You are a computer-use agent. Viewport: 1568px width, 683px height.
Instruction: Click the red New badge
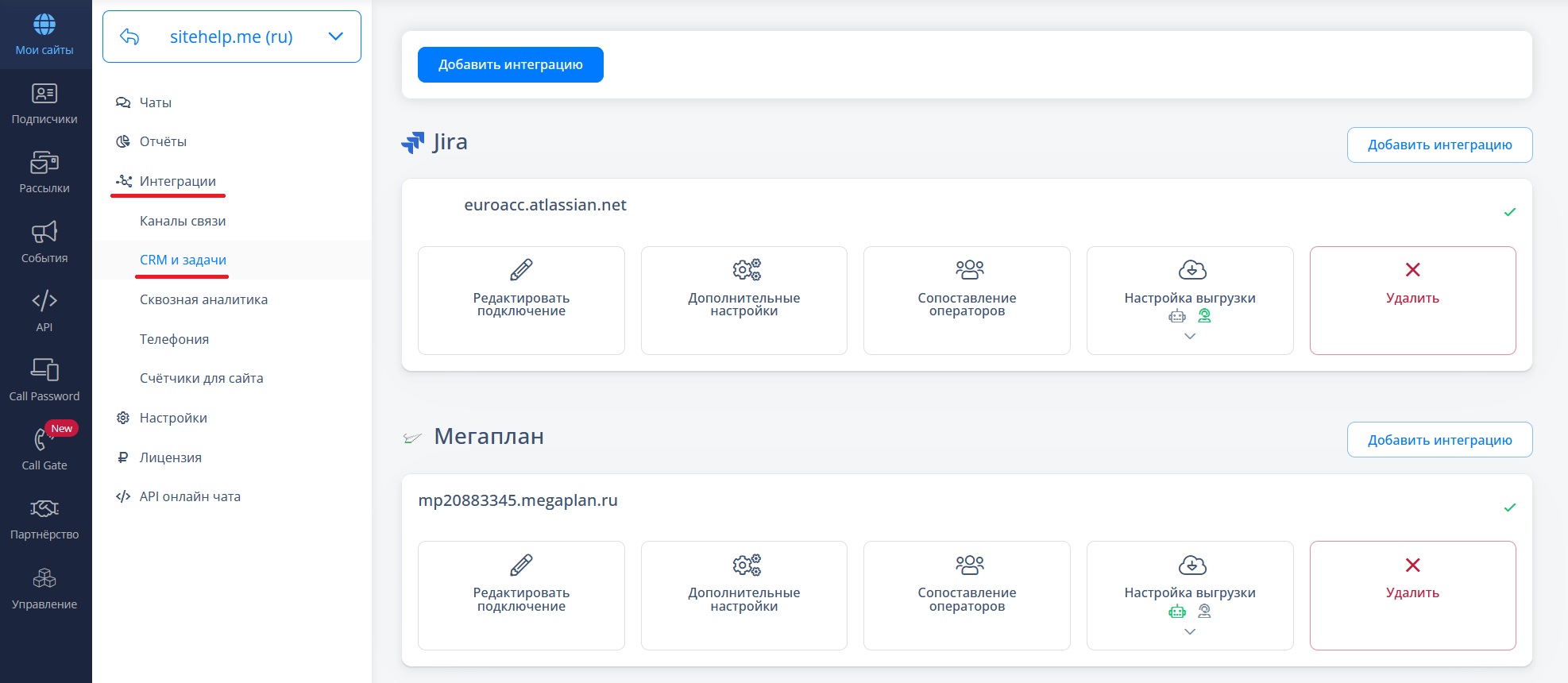pyautogui.click(x=62, y=429)
